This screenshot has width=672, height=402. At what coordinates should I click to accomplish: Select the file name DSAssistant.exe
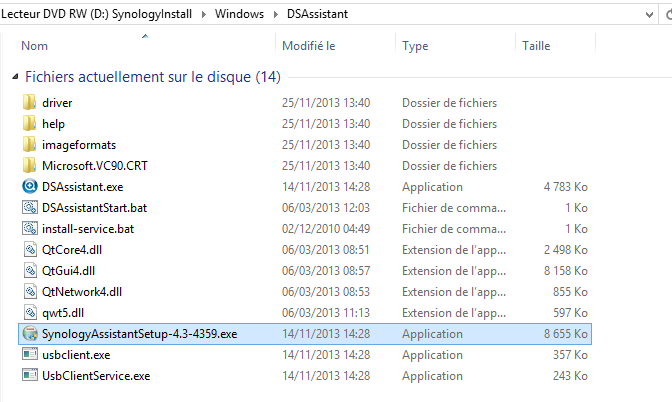click(x=82, y=187)
